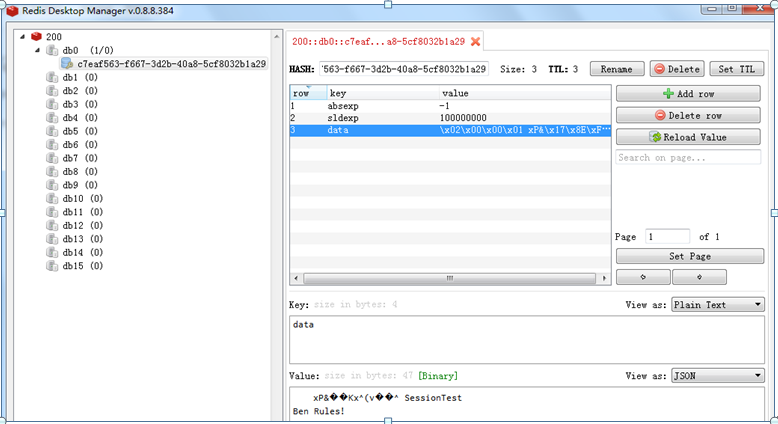Click the Add row button
778x424 pixels.
pos(688,94)
